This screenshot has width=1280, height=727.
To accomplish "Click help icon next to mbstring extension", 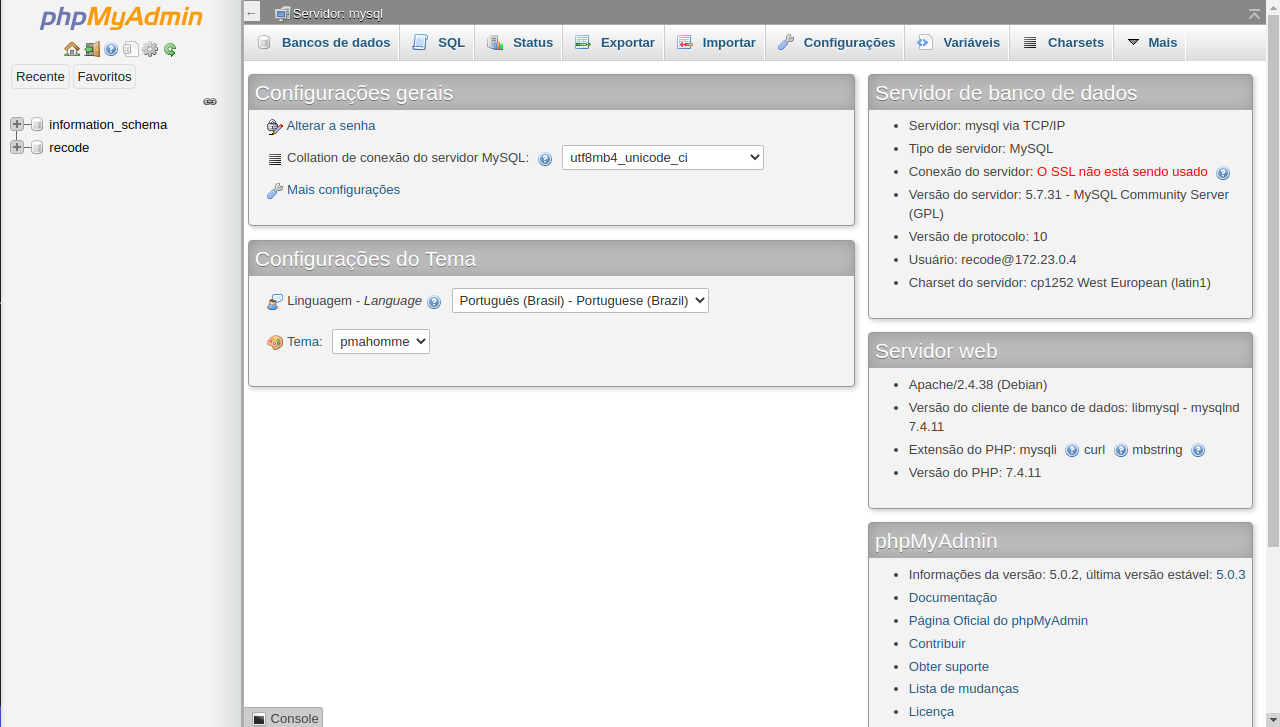I will (1198, 451).
